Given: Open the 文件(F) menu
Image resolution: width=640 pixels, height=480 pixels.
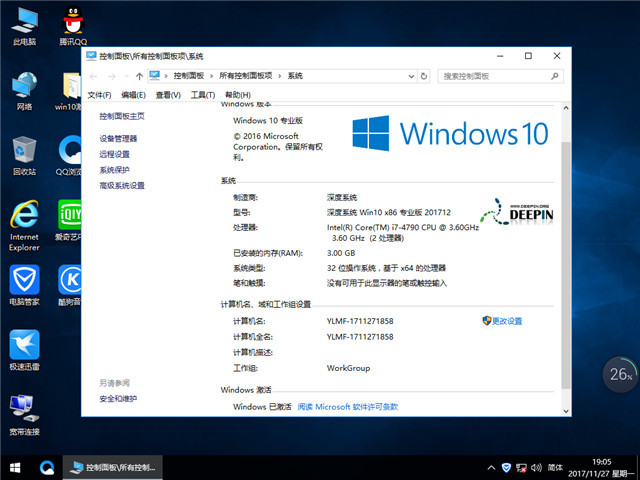Looking at the screenshot, I should [99, 95].
